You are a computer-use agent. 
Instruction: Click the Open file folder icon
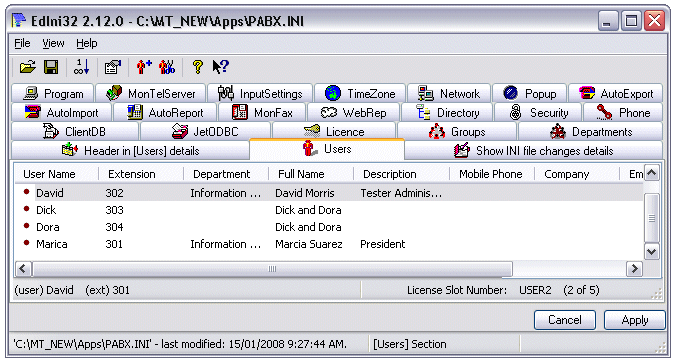(28, 67)
